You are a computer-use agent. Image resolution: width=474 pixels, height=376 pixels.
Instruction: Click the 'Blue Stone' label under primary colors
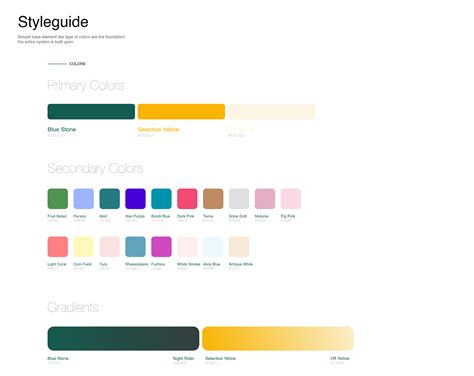(62, 129)
